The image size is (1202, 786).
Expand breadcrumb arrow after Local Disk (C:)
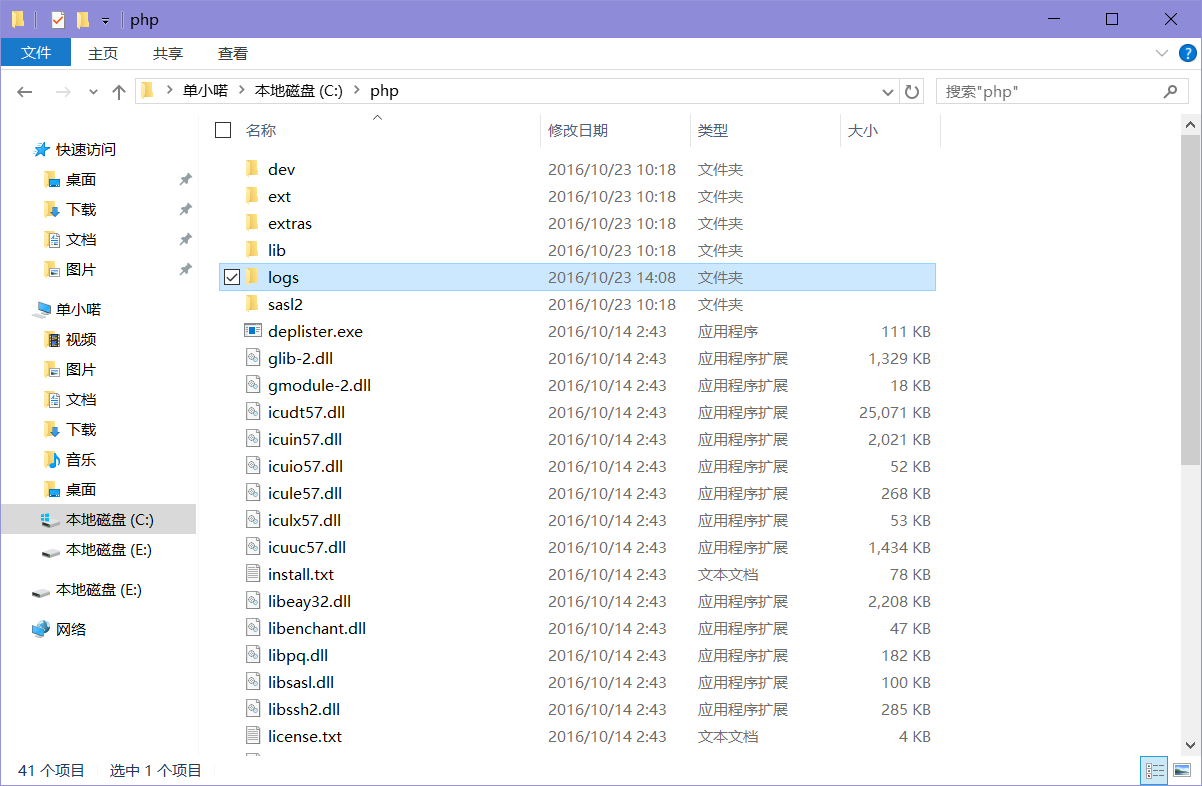point(357,91)
